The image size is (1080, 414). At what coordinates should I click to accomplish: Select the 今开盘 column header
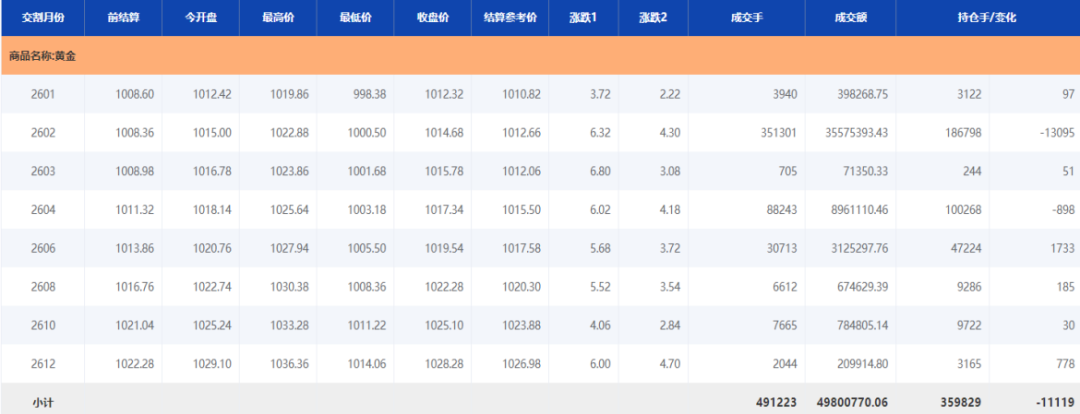point(200,18)
